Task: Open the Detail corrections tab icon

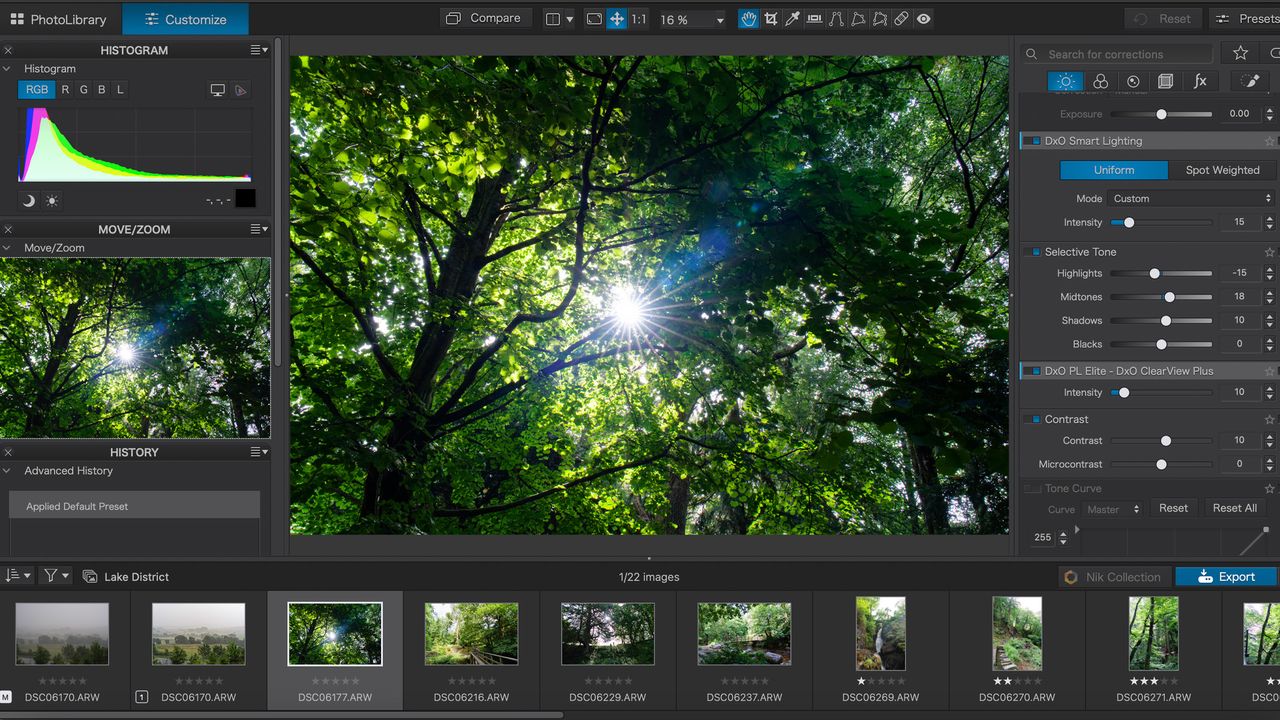Action: (1133, 82)
